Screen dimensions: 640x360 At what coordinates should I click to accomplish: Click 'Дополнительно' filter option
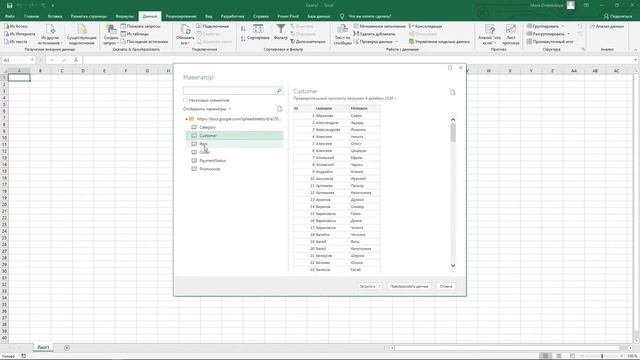tap(308, 42)
